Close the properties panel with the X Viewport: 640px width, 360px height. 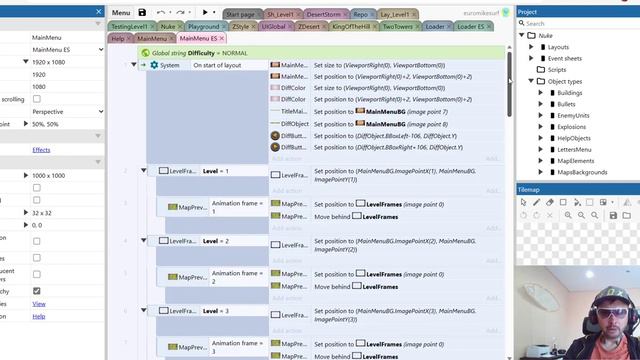(x=98, y=11)
